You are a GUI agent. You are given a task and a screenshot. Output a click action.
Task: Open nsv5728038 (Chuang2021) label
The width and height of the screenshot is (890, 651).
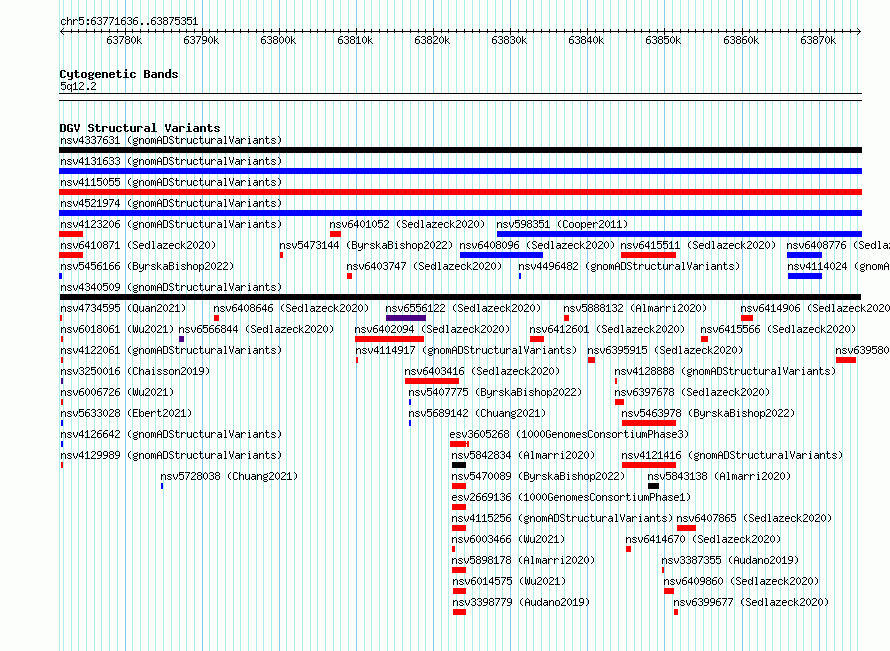click(229, 476)
